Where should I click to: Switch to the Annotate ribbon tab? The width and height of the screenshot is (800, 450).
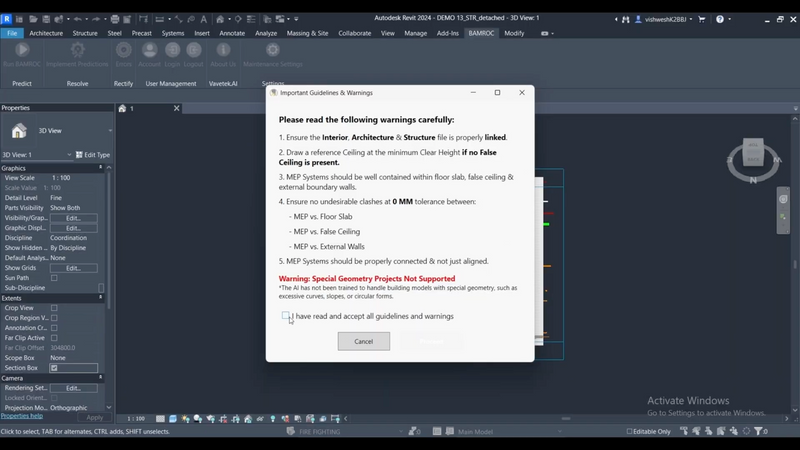232,33
